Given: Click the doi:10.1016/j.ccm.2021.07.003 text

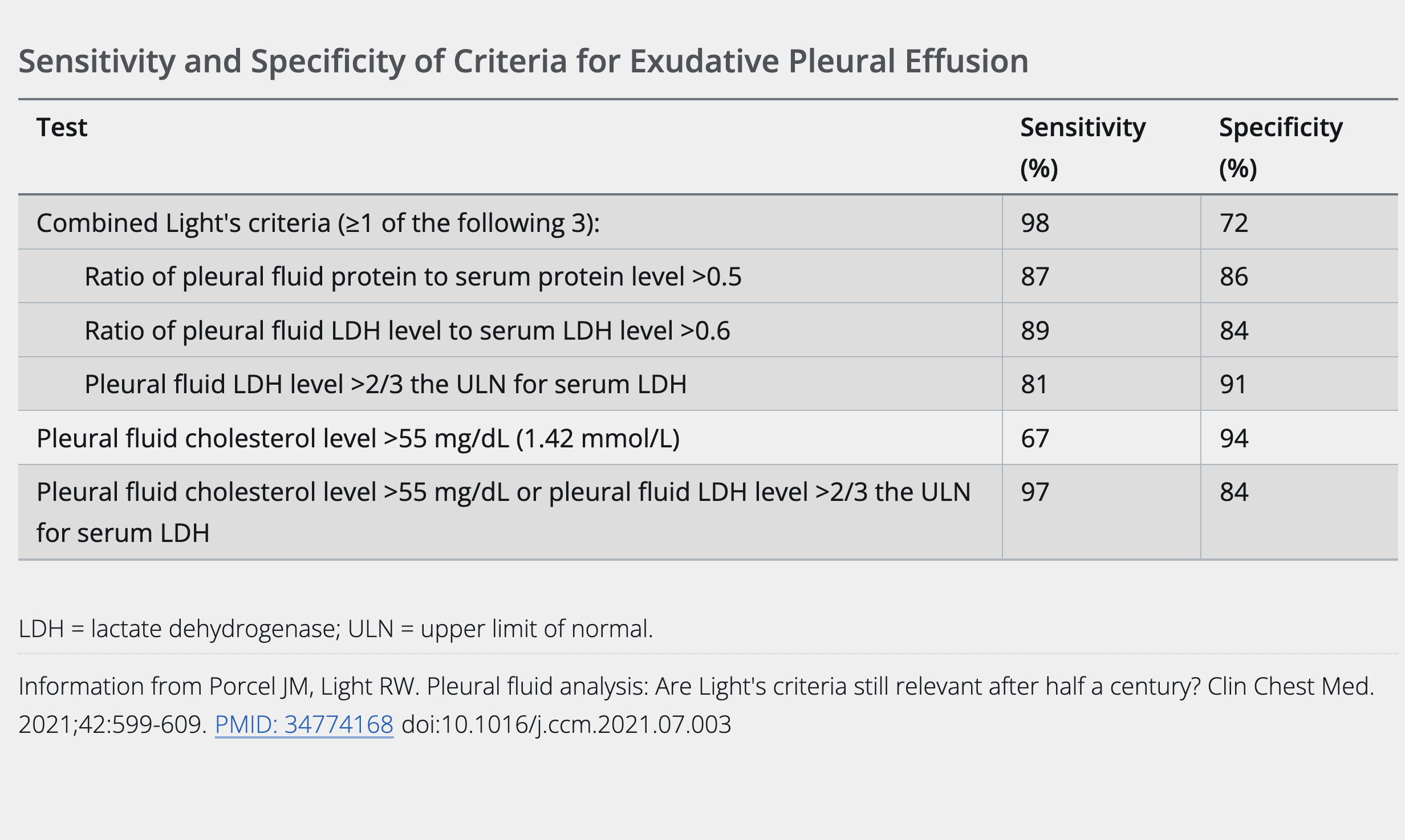Looking at the screenshot, I should pyautogui.click(x=566, y=724).
